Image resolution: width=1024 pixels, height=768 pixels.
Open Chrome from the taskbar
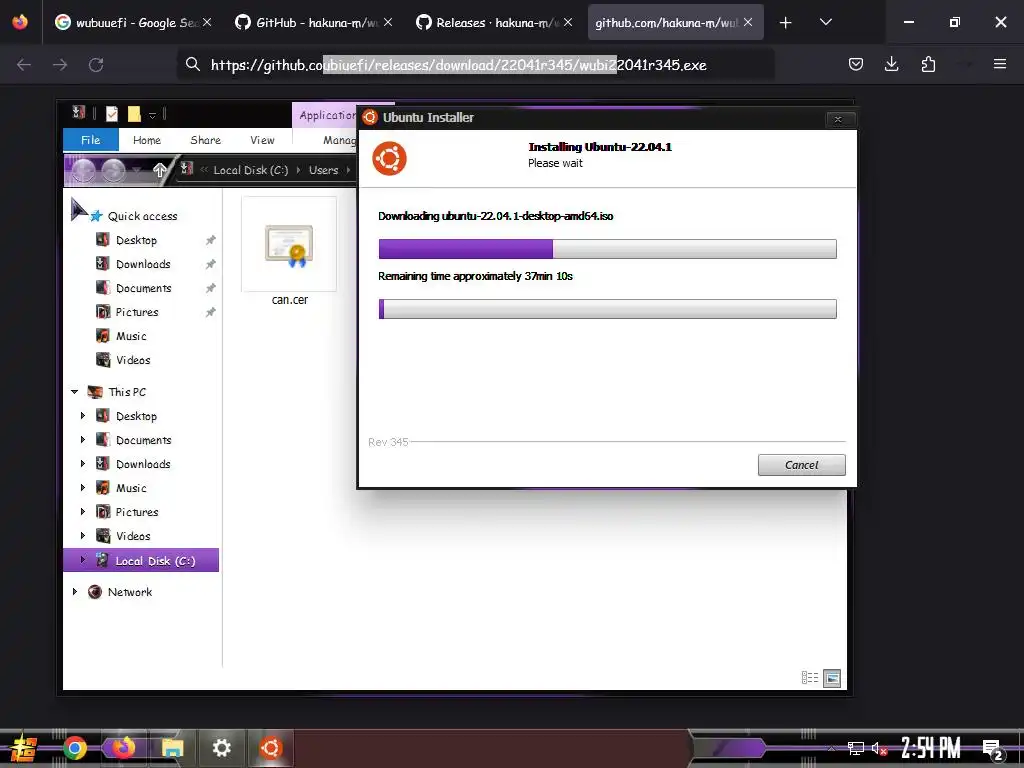[x=75, y=748]
